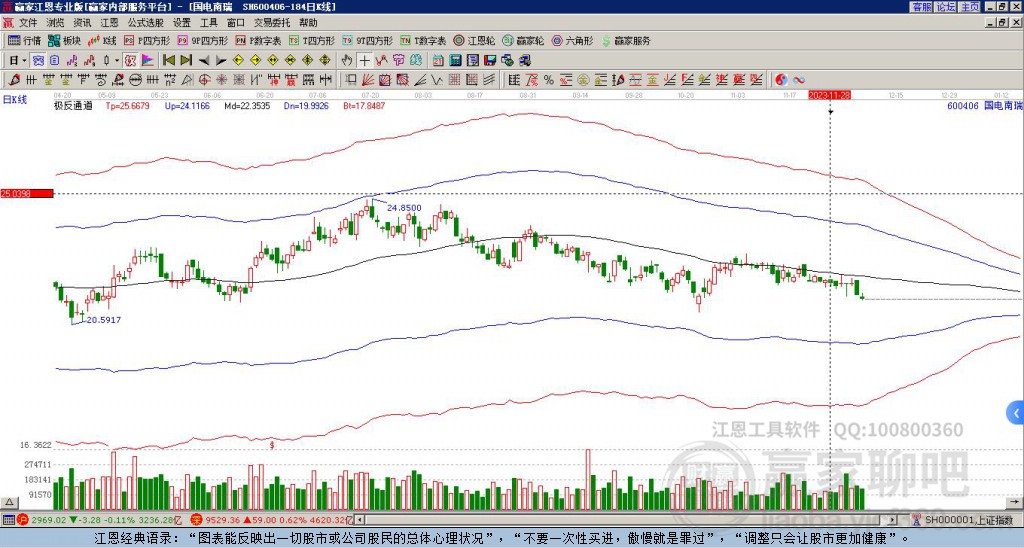Open the T四方形 time square tool

pyautogui.click(x=312, y=40)
